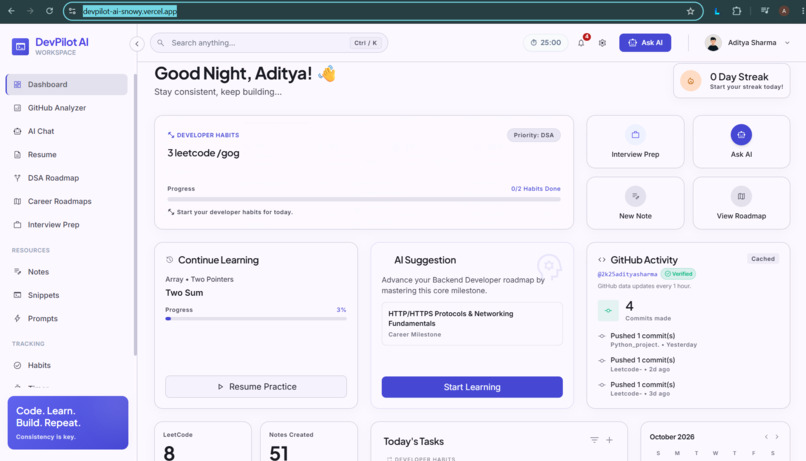Click the Prompts lightning icon
Viewport: 806px width, 461px height.
pos(17,319)
